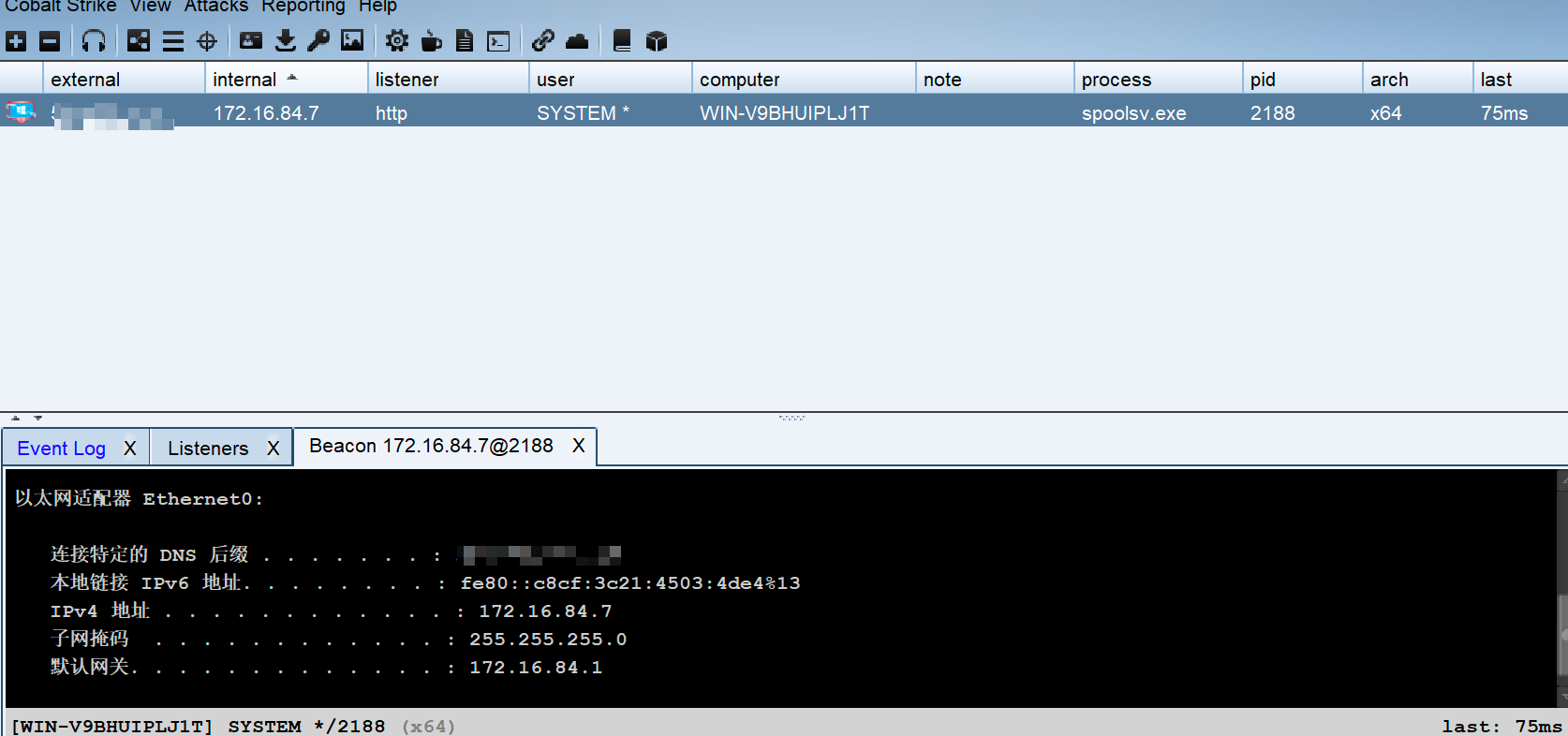Click the beacon session computer icon
Viewport: 1568px width, 736px height.
tap(21, 112)
